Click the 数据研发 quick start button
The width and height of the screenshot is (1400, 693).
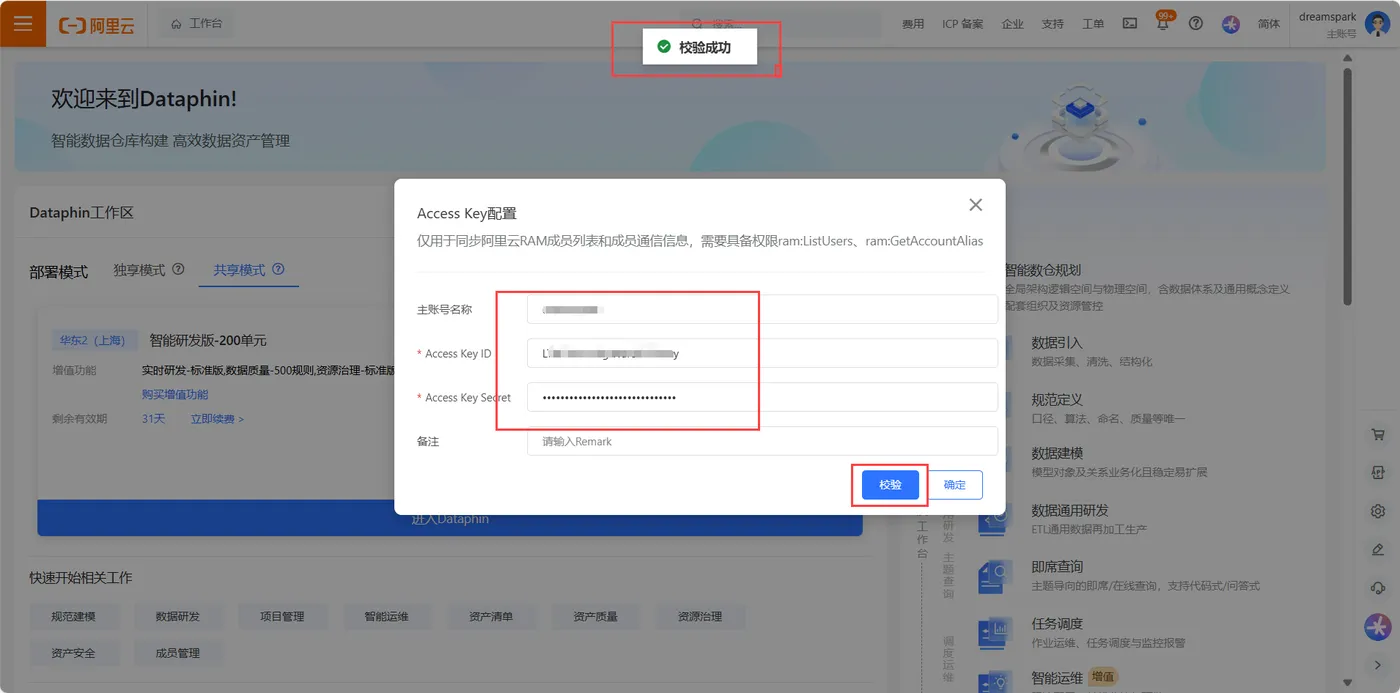[177, 617]
